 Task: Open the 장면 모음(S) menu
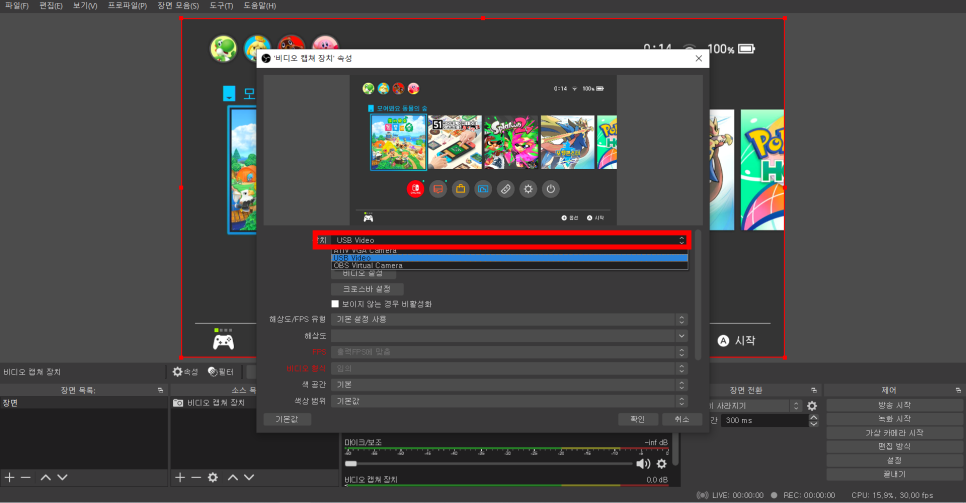click(x=178, y=6)
